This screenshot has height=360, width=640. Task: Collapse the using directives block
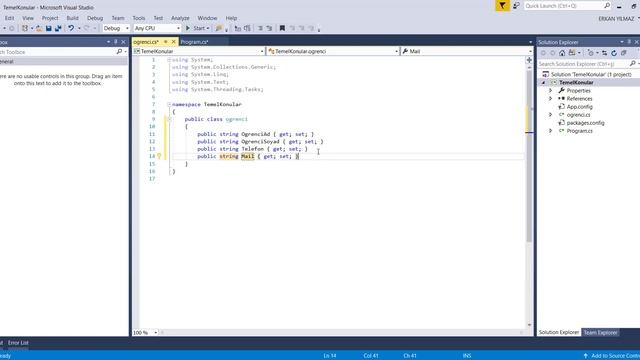[x=169, y=60]
